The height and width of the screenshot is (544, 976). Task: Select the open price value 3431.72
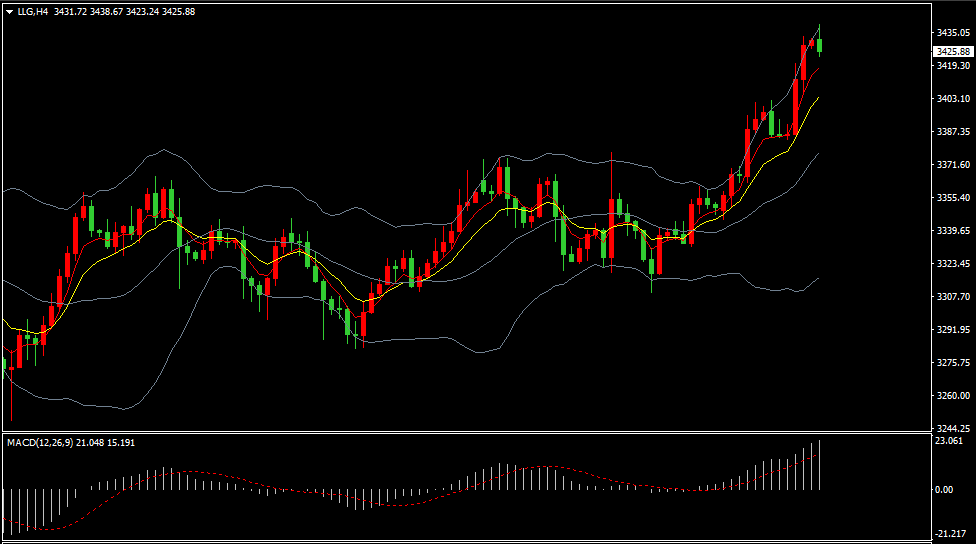(x=70, y=12)
